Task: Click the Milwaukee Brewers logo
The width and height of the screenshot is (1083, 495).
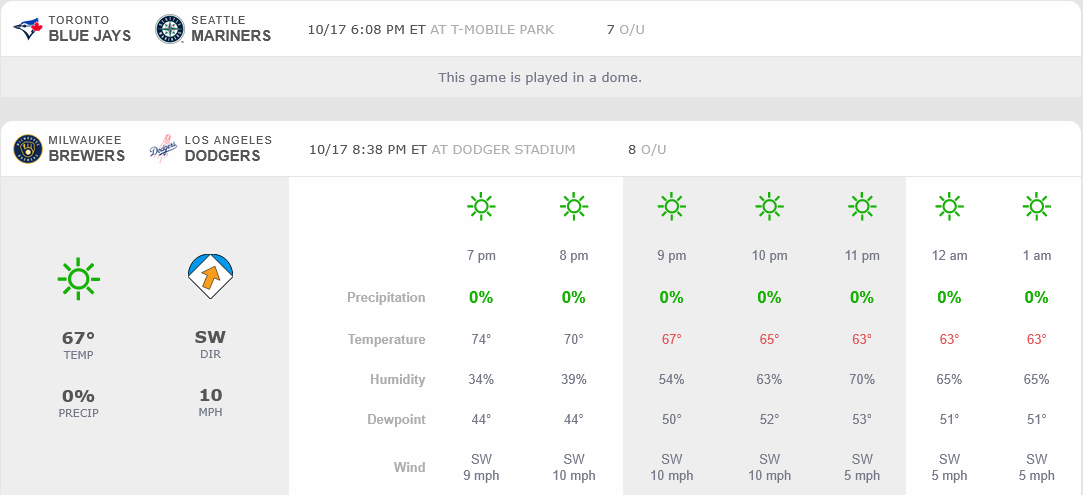Action: point(28,149)
